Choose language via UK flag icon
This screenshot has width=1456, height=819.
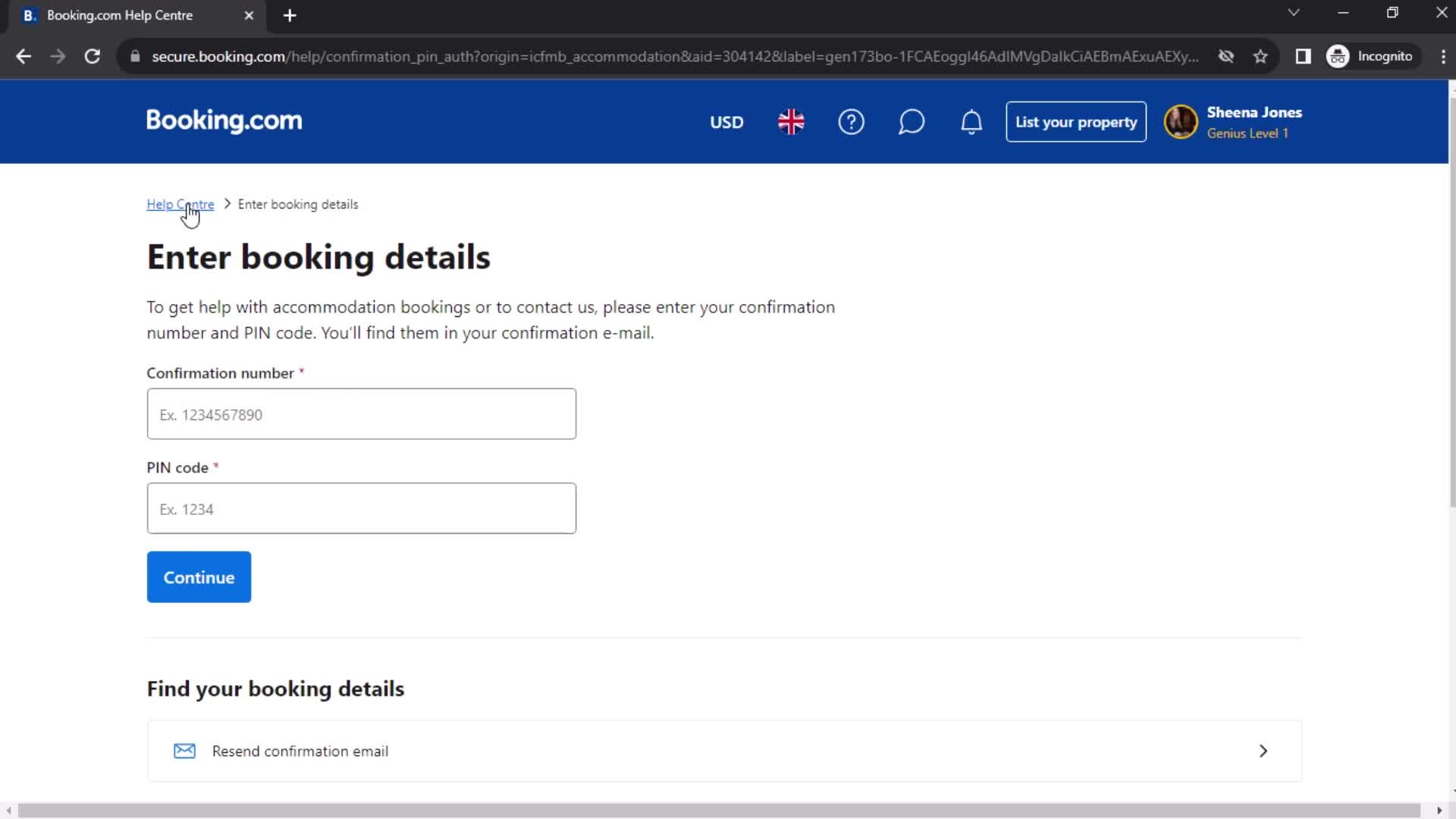click(x=791, y=122)
